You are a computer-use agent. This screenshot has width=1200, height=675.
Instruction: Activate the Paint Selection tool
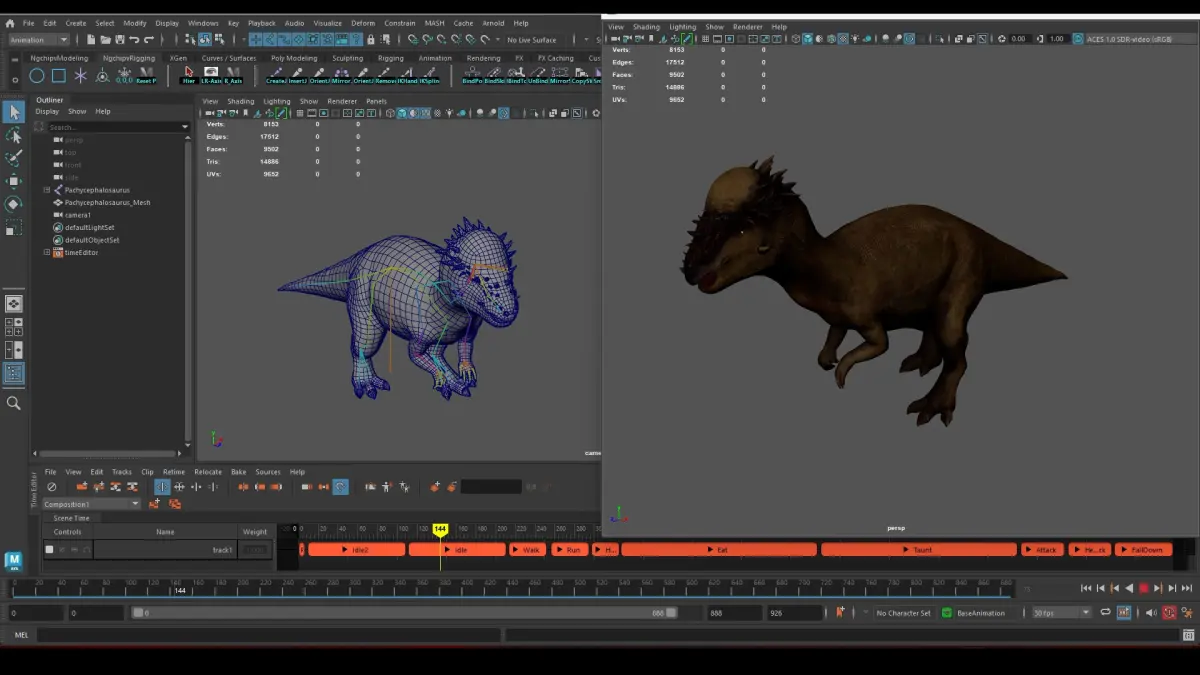pos(14,158)
